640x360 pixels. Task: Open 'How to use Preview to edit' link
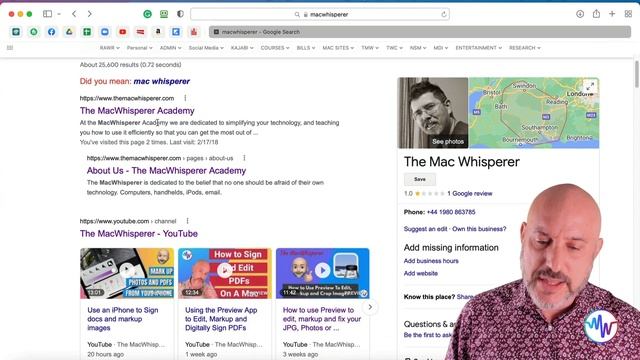click(x=322, y=319)
